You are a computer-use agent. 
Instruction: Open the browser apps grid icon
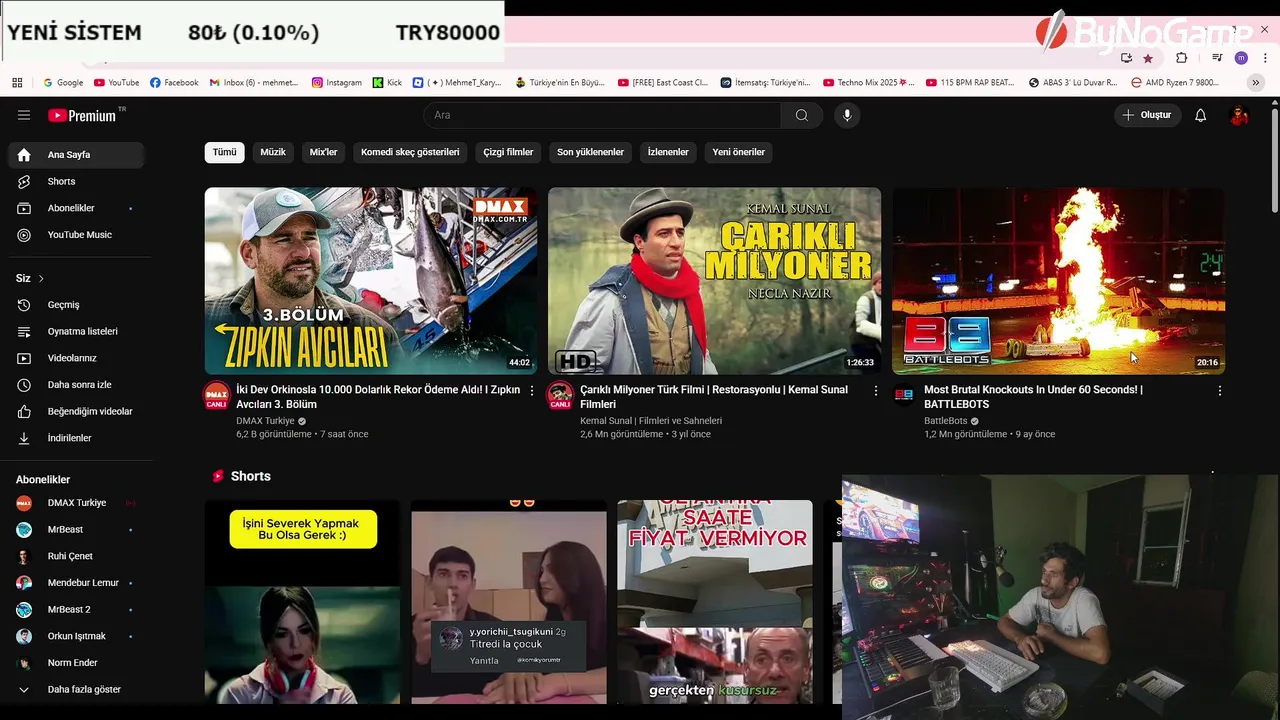point(17,83)
